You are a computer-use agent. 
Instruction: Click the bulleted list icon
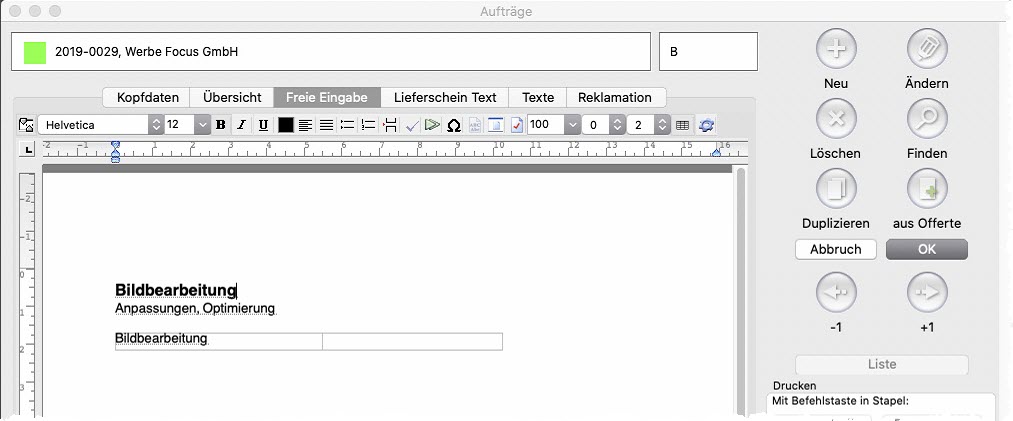[x=347, y=125]
